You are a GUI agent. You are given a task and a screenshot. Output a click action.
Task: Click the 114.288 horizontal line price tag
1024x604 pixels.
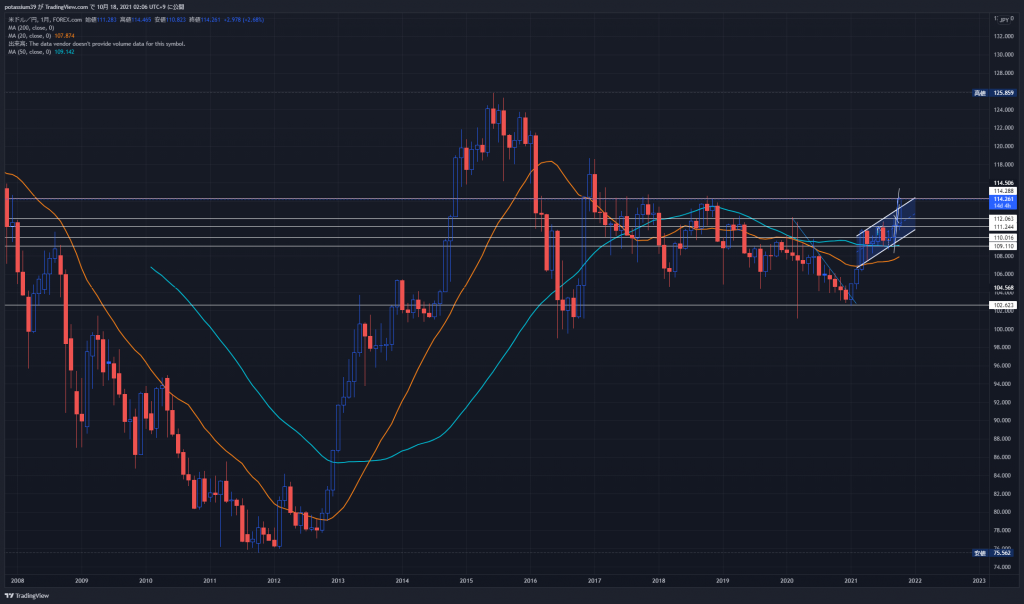[1003, 190]
